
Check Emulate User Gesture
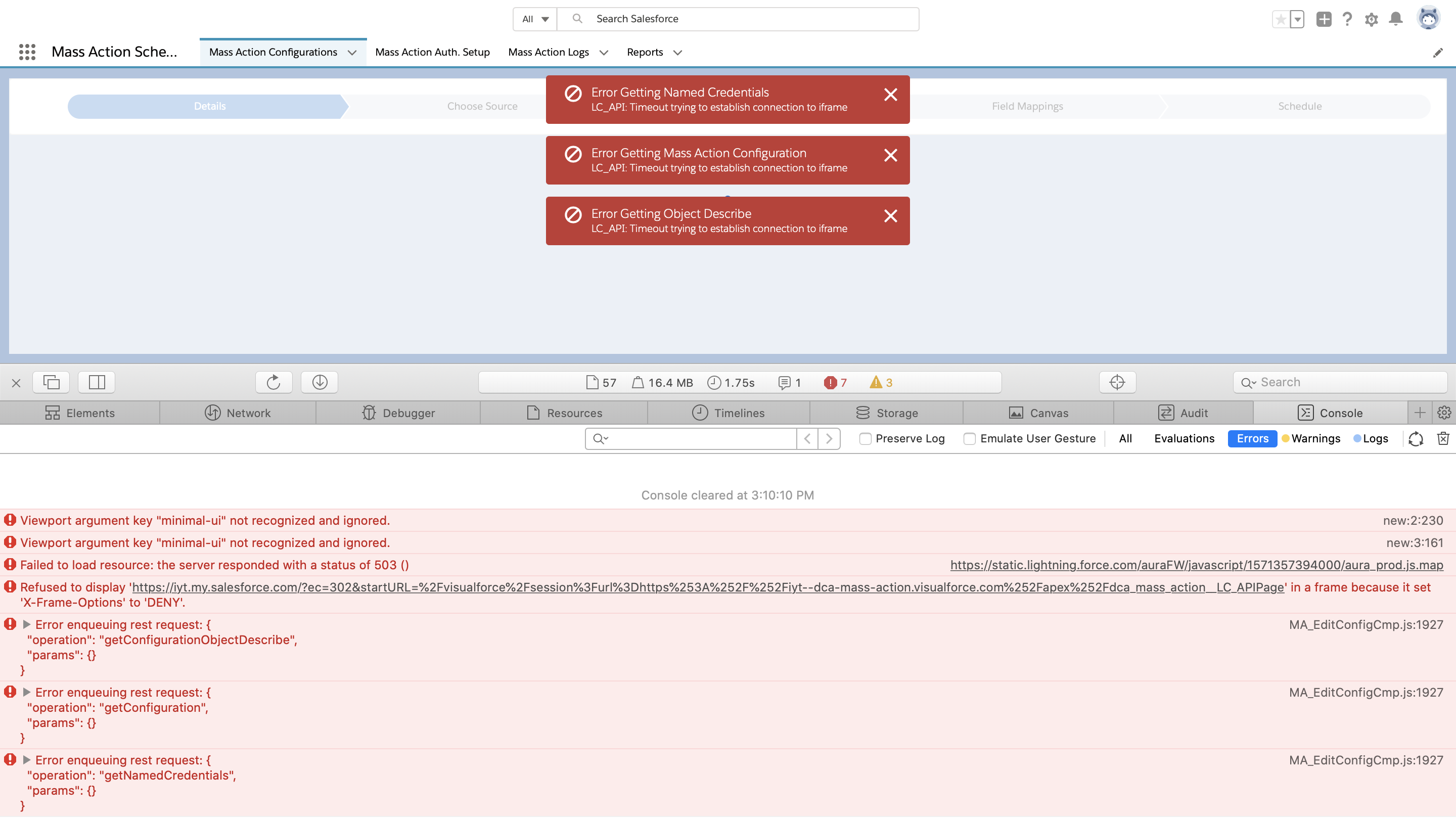pos(970,439)
